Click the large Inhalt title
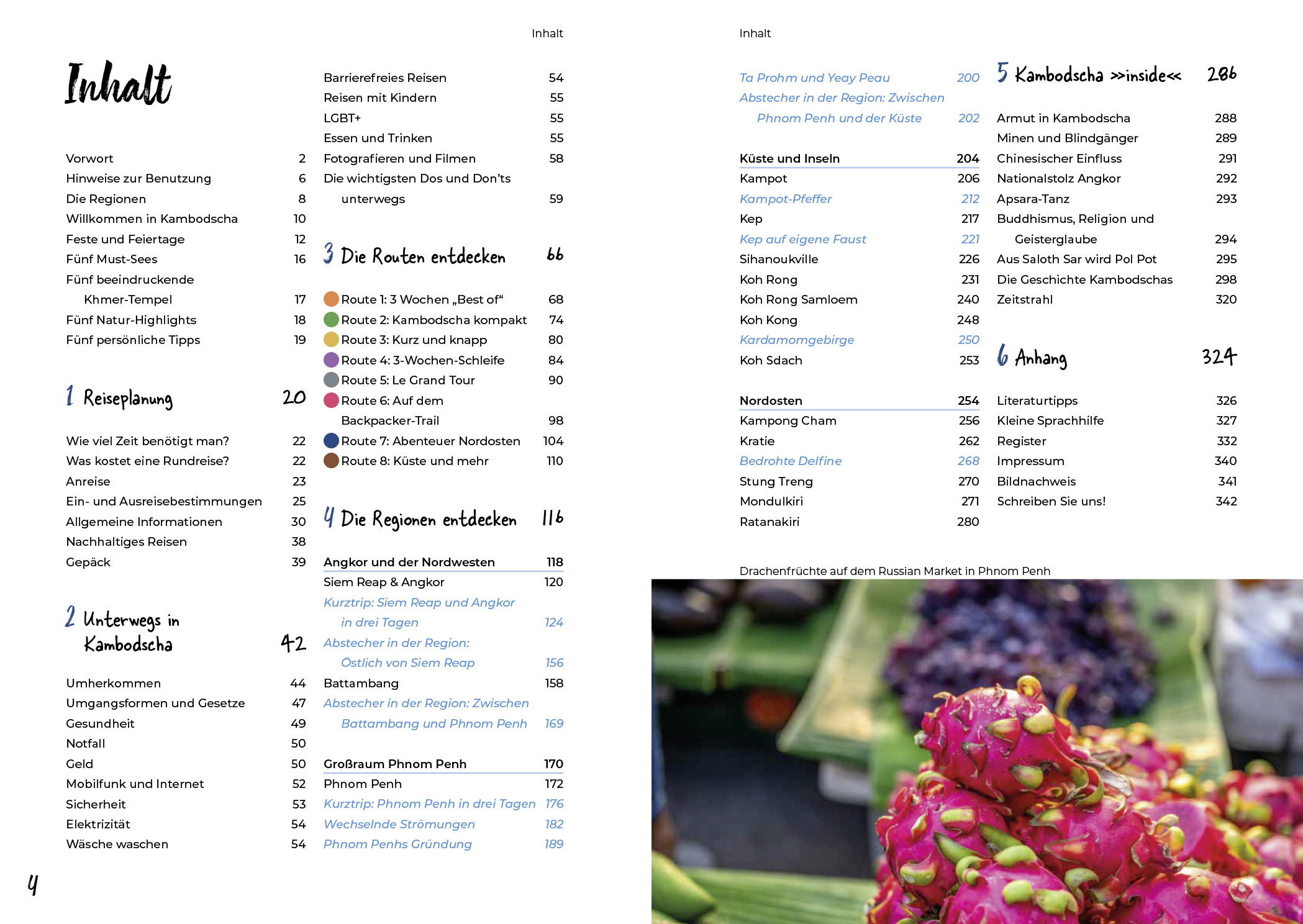This screenshot has width=1303, height=924. pyautogui.click(x=118, y=84)
